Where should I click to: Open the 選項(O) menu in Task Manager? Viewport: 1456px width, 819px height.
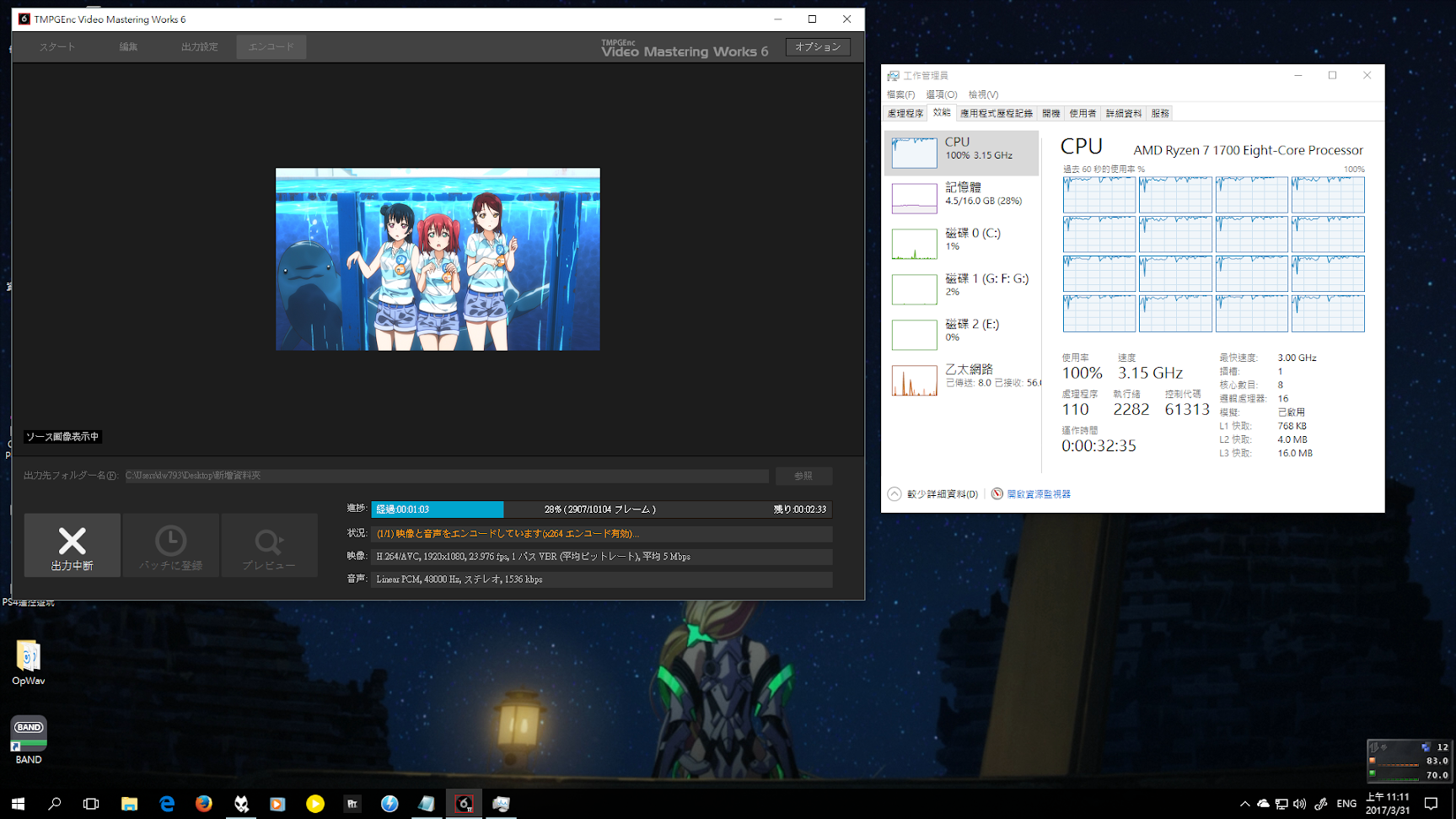(x=941, y=94)
